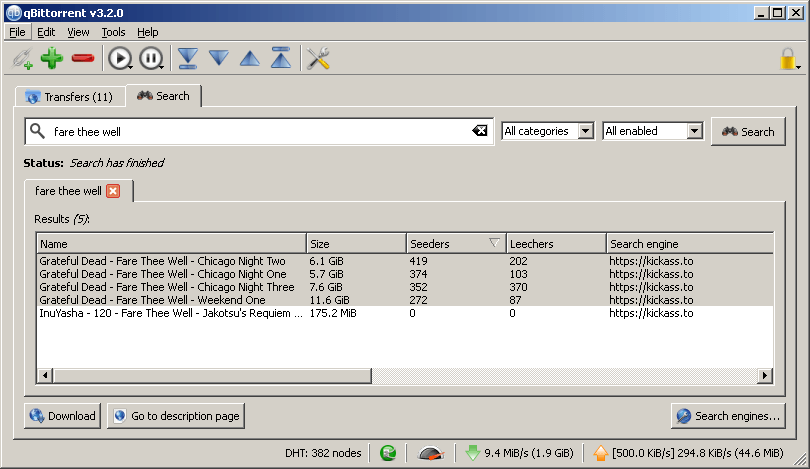
Task: Open the resume button dropdown arrow
Action: pos(131,67)
